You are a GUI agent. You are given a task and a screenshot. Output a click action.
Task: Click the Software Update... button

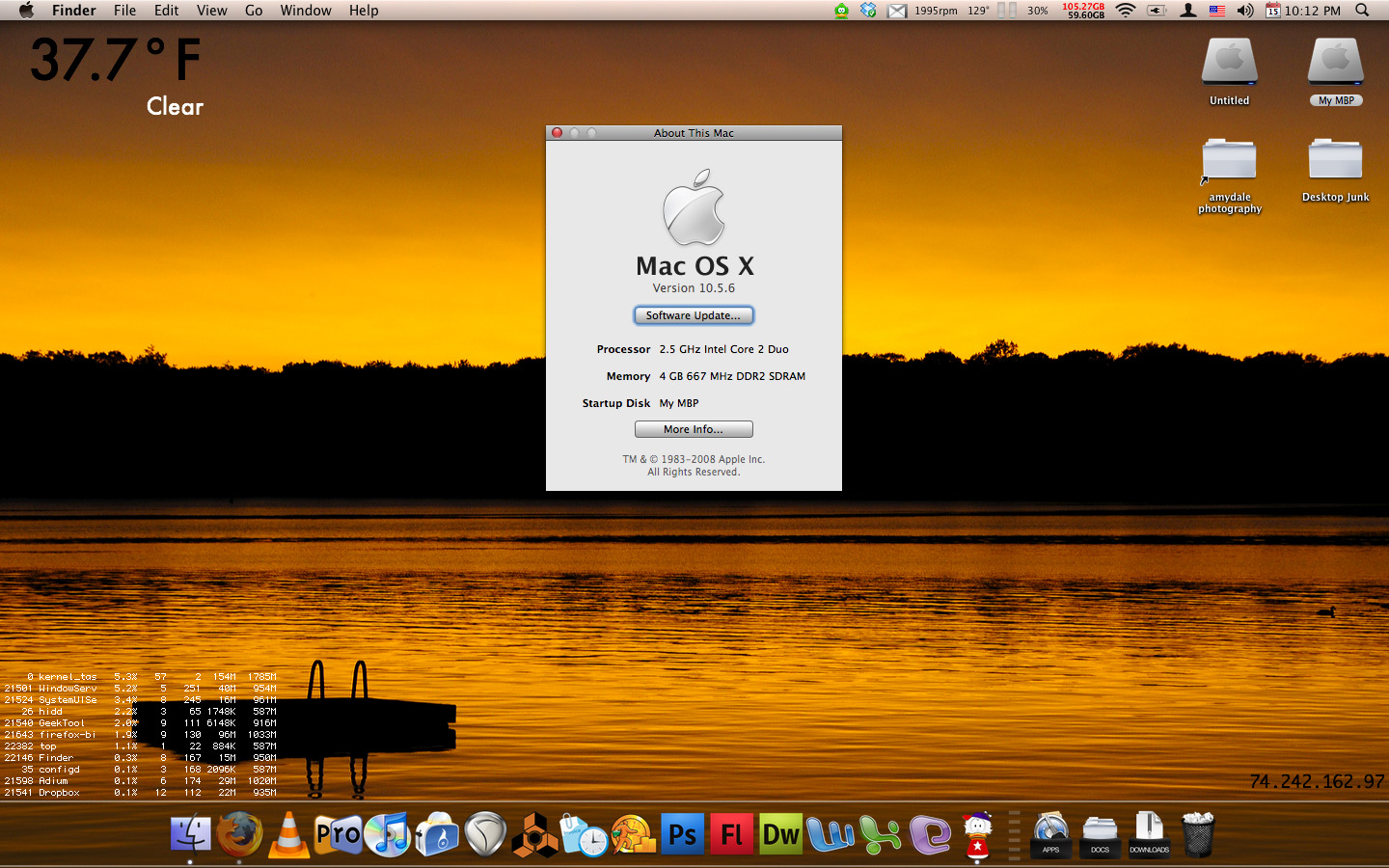tap(694, 315)
